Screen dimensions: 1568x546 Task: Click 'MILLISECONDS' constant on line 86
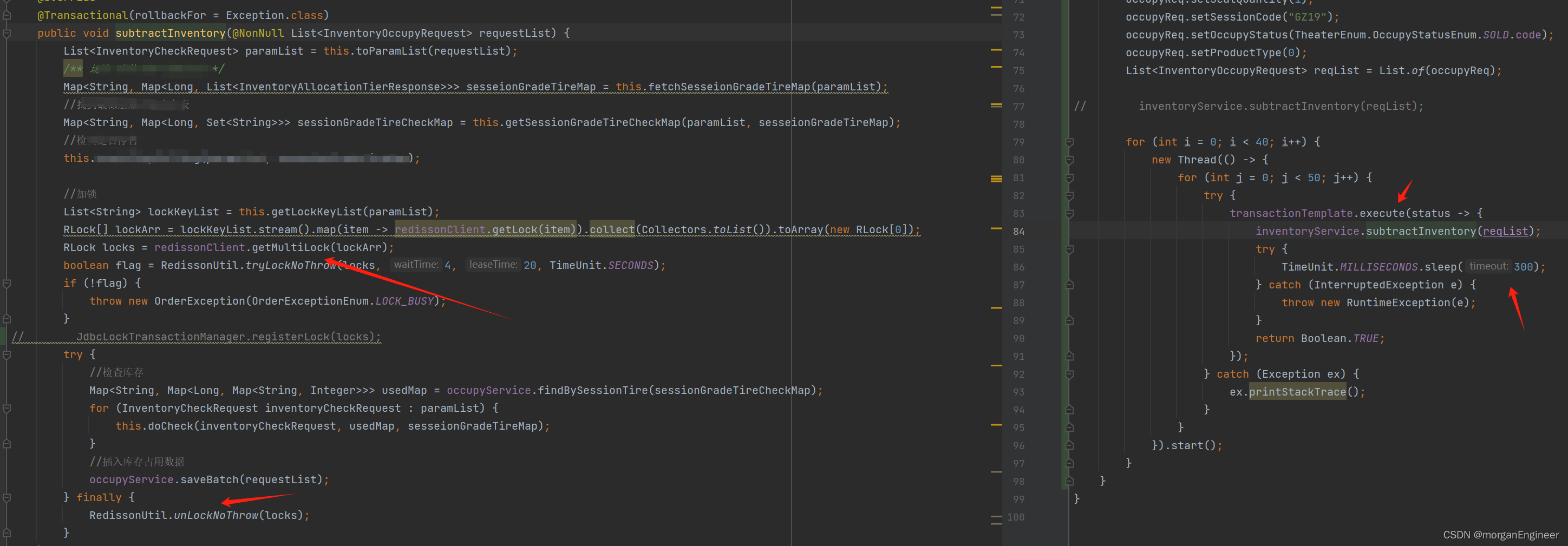tap(1378, 267)
